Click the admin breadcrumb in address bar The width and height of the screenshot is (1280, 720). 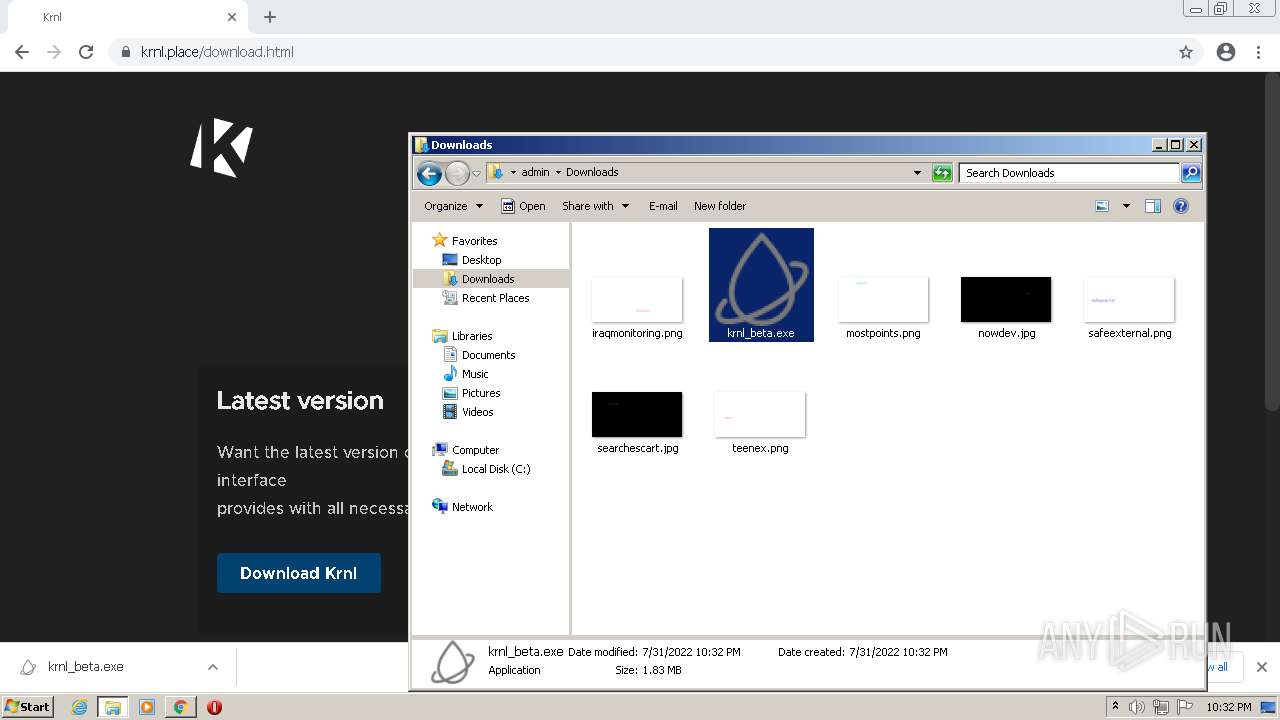[535, 172]
